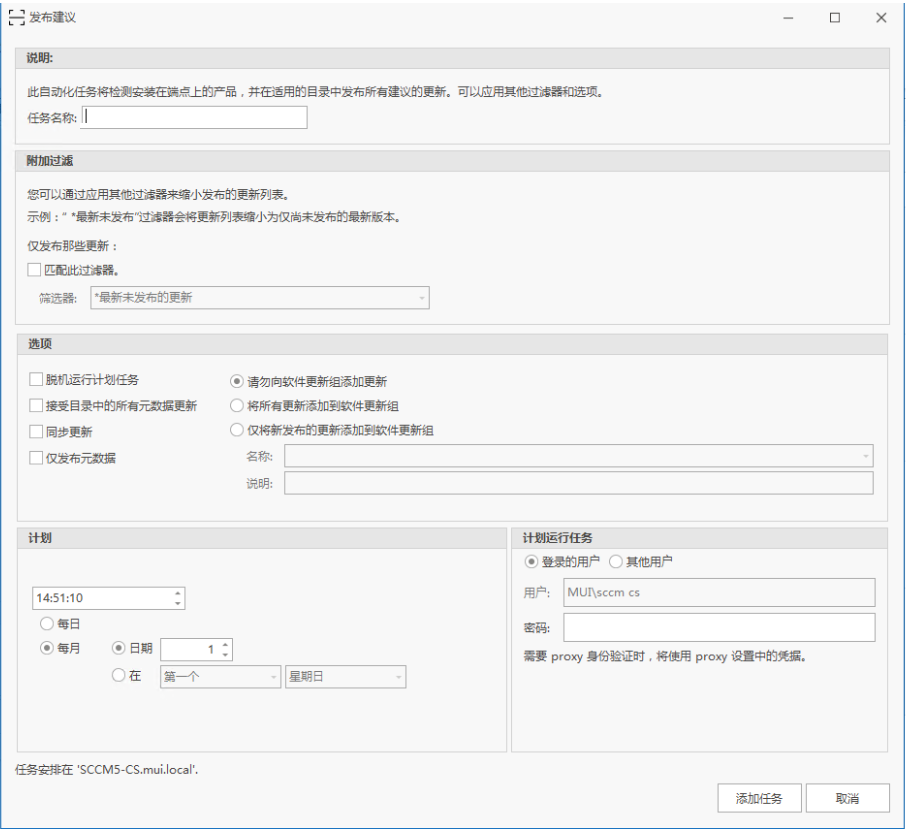Enable the 同步更新 checkbox
The image size is (906, 829).
tap(37, 432)
